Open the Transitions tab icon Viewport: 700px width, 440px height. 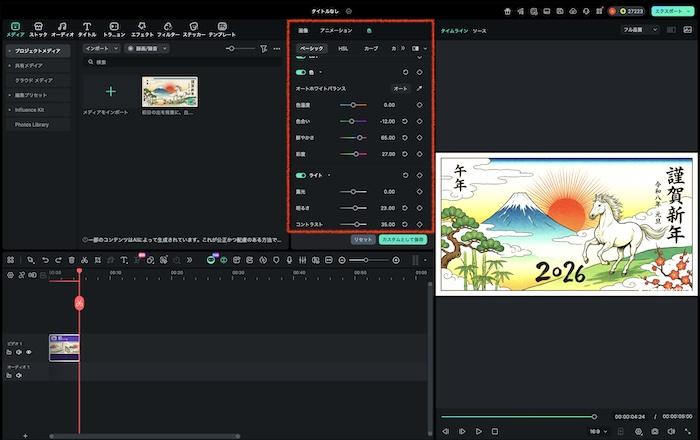pos(114,29)
